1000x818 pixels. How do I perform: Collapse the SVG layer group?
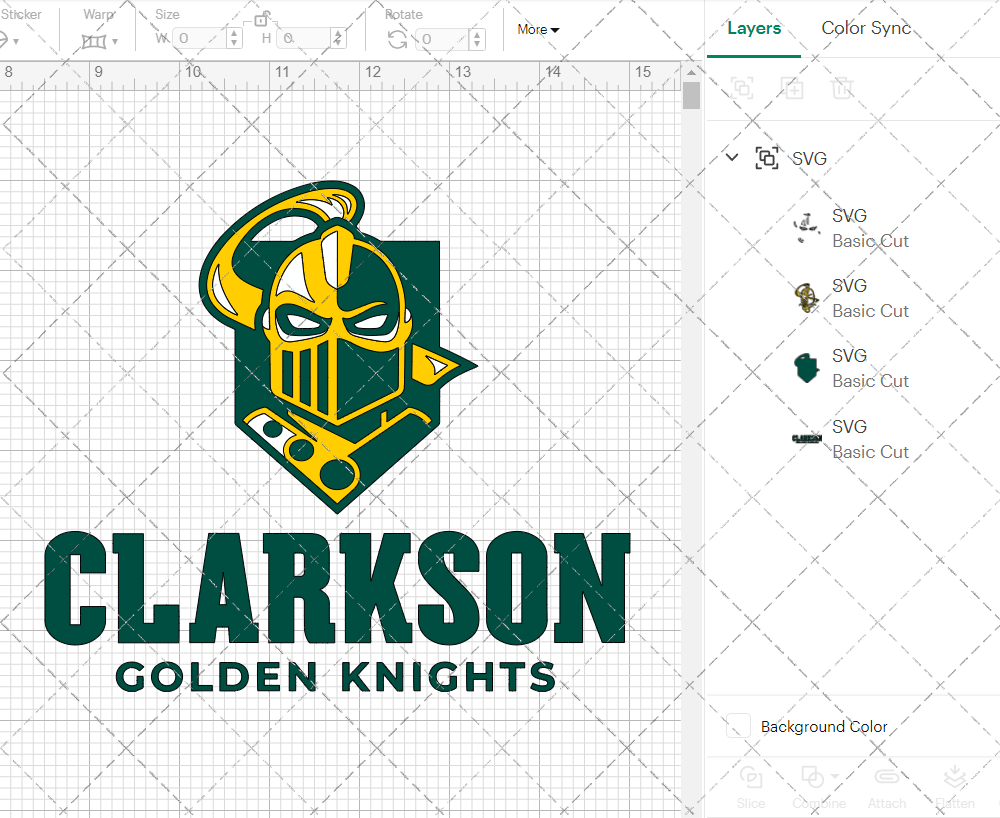[731, 157]
